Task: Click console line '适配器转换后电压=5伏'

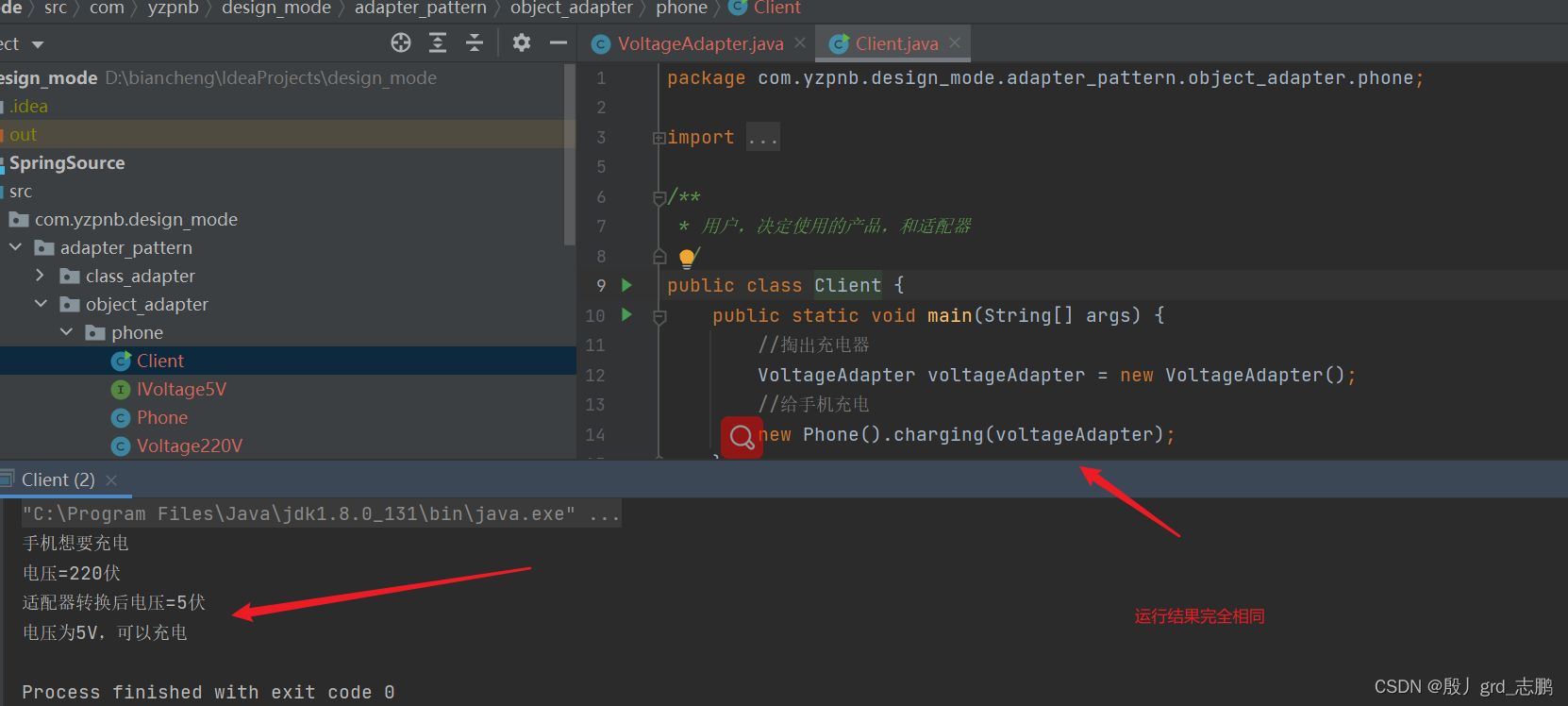Action: [113, 602]
